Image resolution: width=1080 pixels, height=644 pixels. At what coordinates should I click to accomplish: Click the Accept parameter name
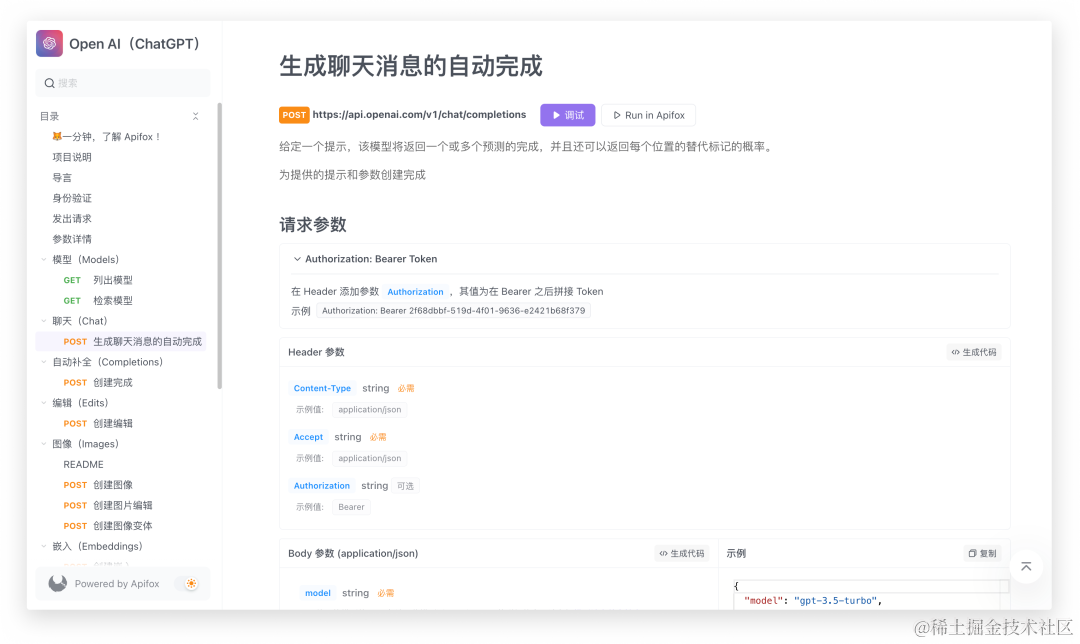click(x=308, y=437)
